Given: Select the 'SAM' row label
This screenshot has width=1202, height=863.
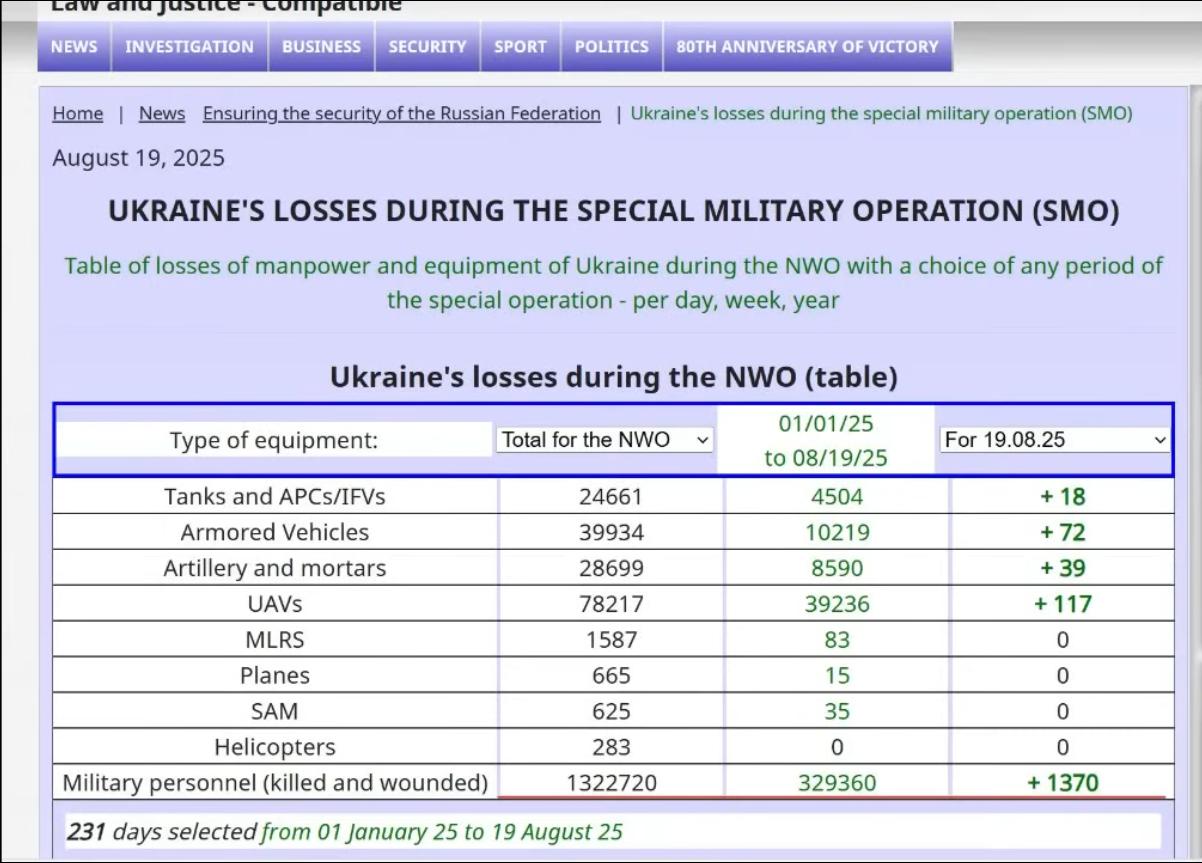Looking at the screenshot, I should [x=275, y=712].
